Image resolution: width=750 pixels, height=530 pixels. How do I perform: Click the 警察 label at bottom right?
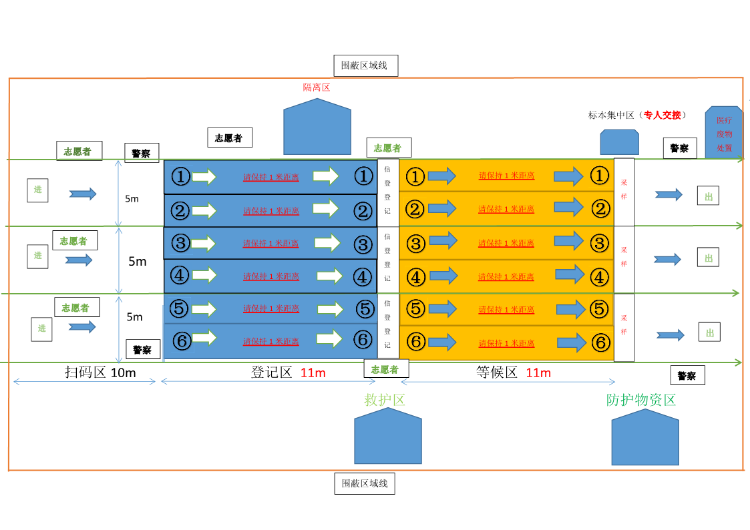coord(686,375)
